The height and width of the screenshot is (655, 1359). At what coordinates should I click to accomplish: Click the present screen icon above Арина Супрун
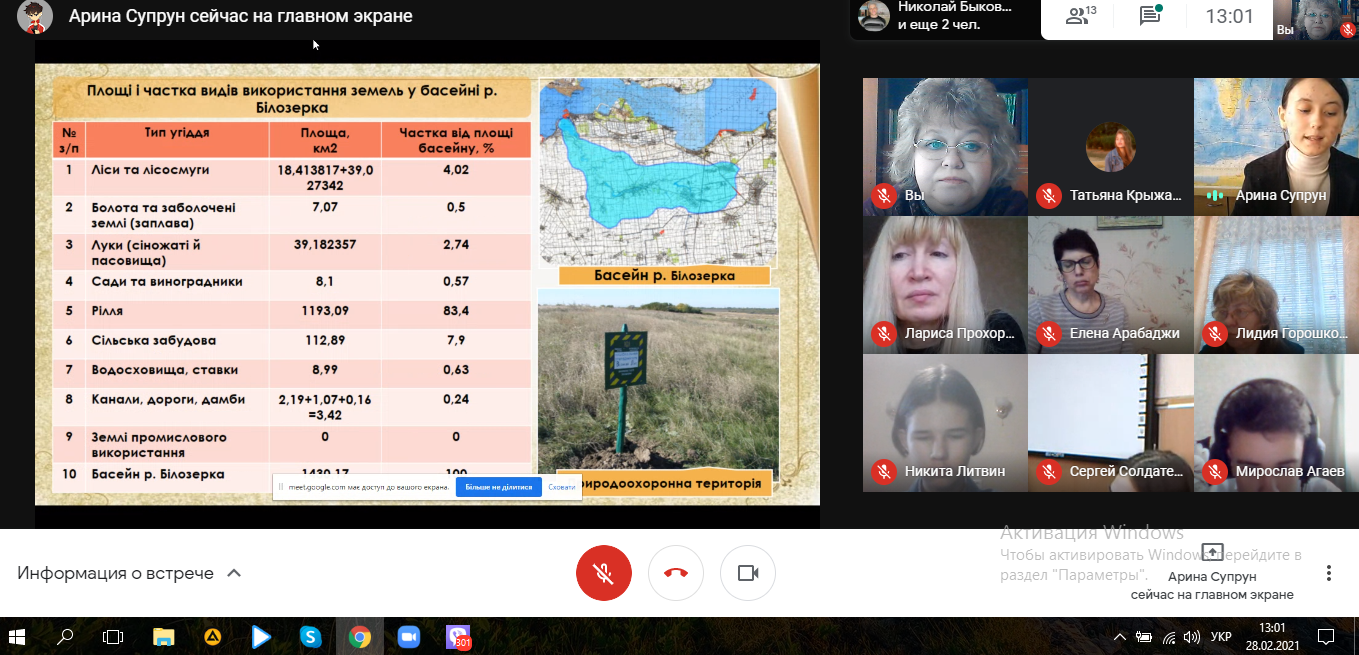pyautogui.click(x=1212, y=552)
